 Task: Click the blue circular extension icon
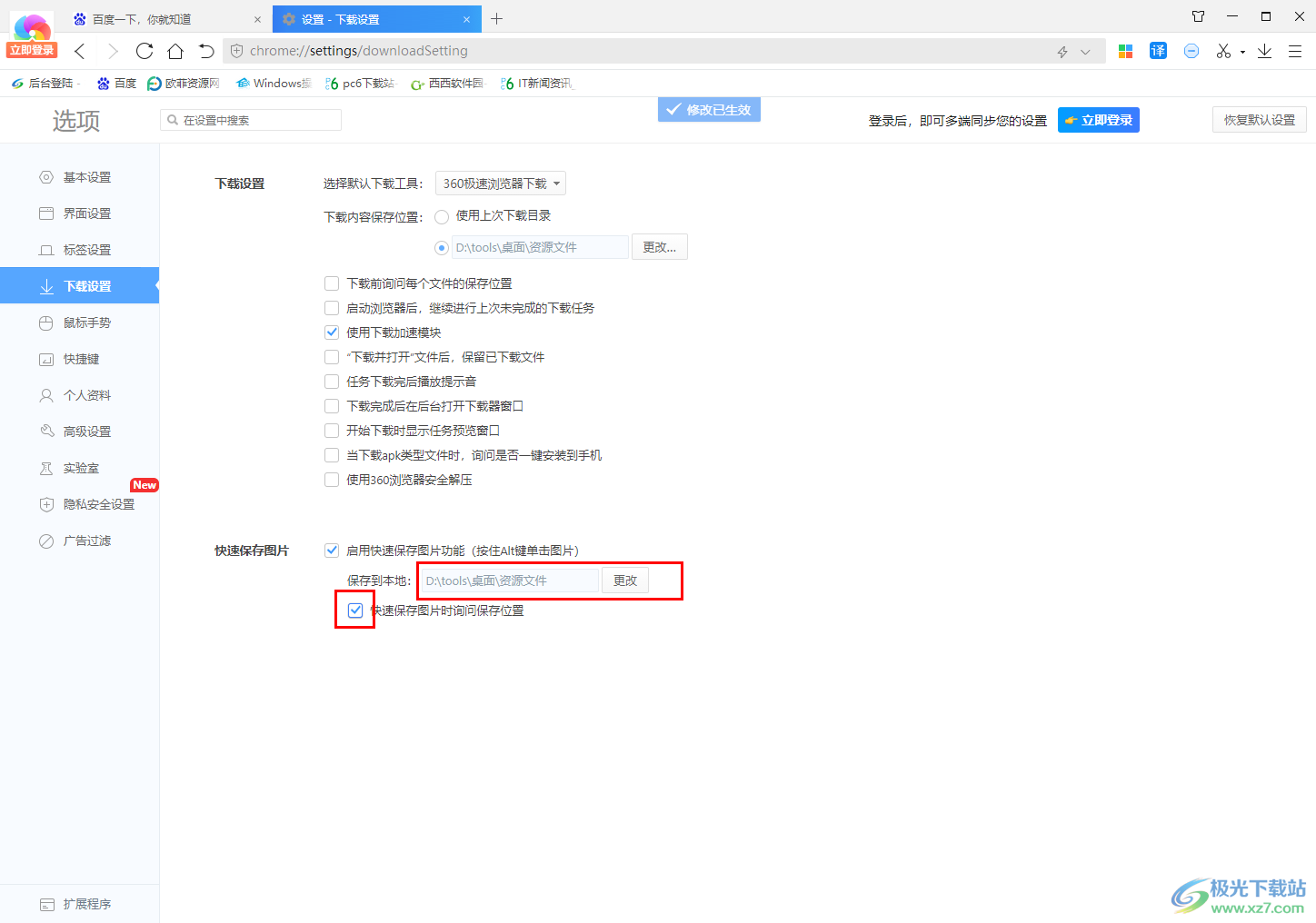(x=1191, y=51)
